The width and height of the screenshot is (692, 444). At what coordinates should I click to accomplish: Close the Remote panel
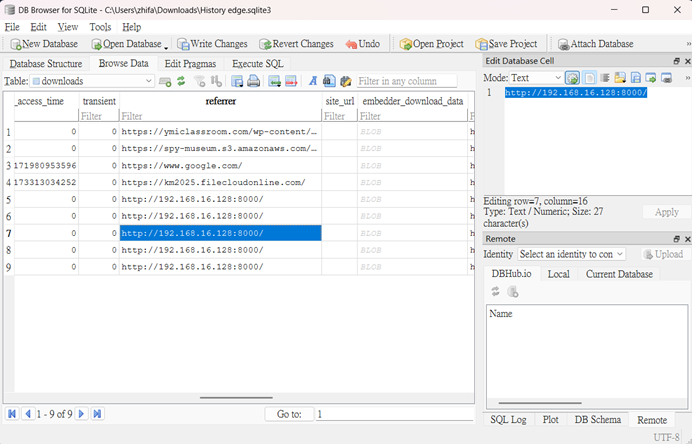click(x=687, y=239)
